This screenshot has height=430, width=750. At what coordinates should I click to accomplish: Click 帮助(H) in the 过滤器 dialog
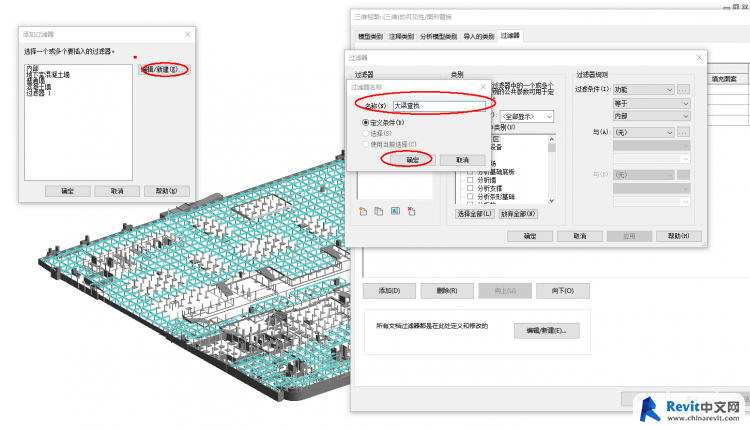click(679, 236)
